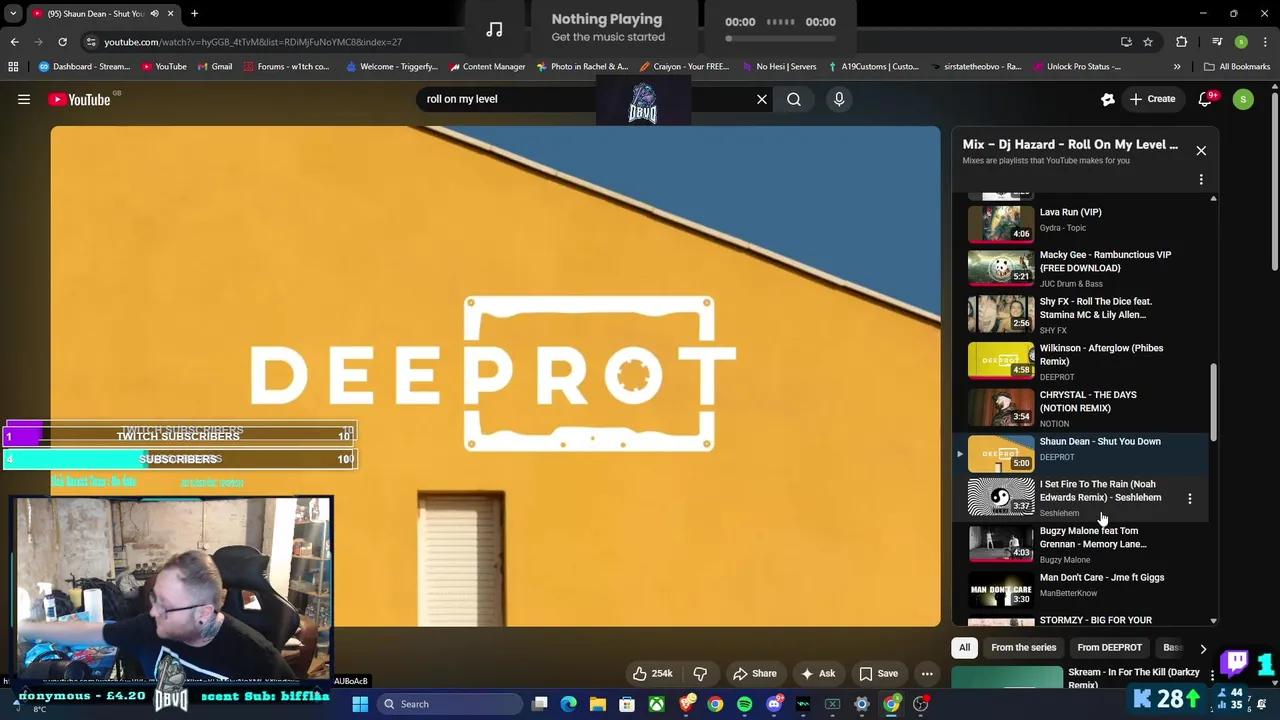This screenshot has width=1280, height=720.
Task: Open the Unlock Pro Status bookmark
Action: point(1076,67)
